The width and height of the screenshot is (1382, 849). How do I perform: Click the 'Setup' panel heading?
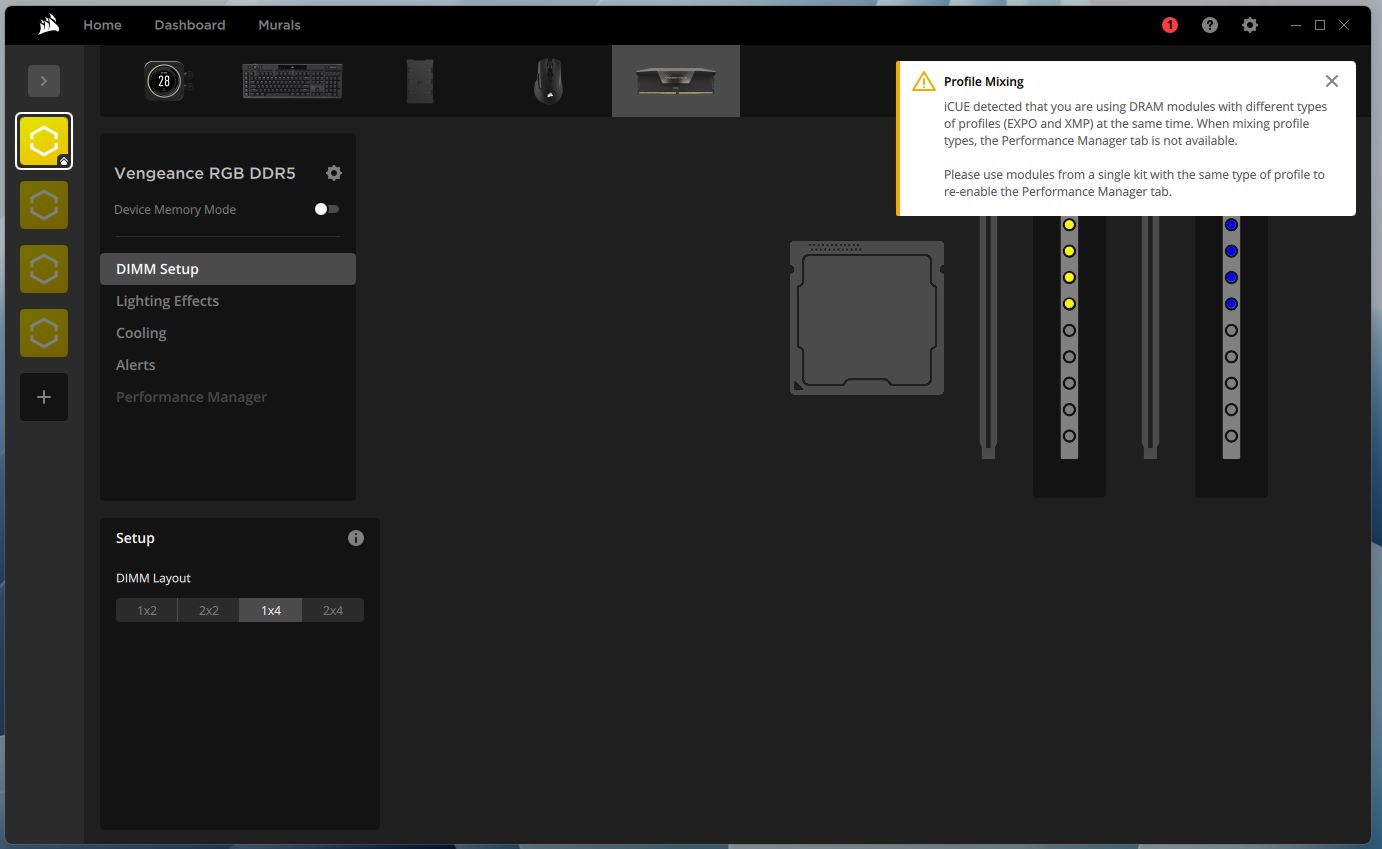coord(135,538)
